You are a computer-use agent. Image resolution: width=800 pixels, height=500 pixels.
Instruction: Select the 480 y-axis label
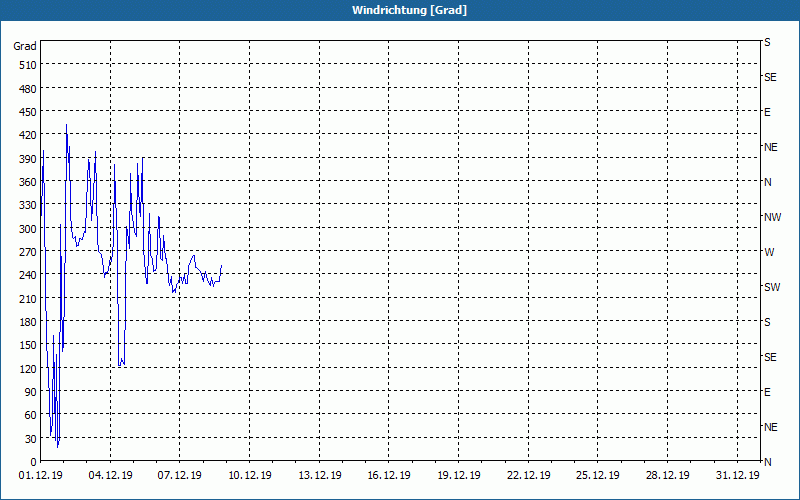(x=28, y=89)
